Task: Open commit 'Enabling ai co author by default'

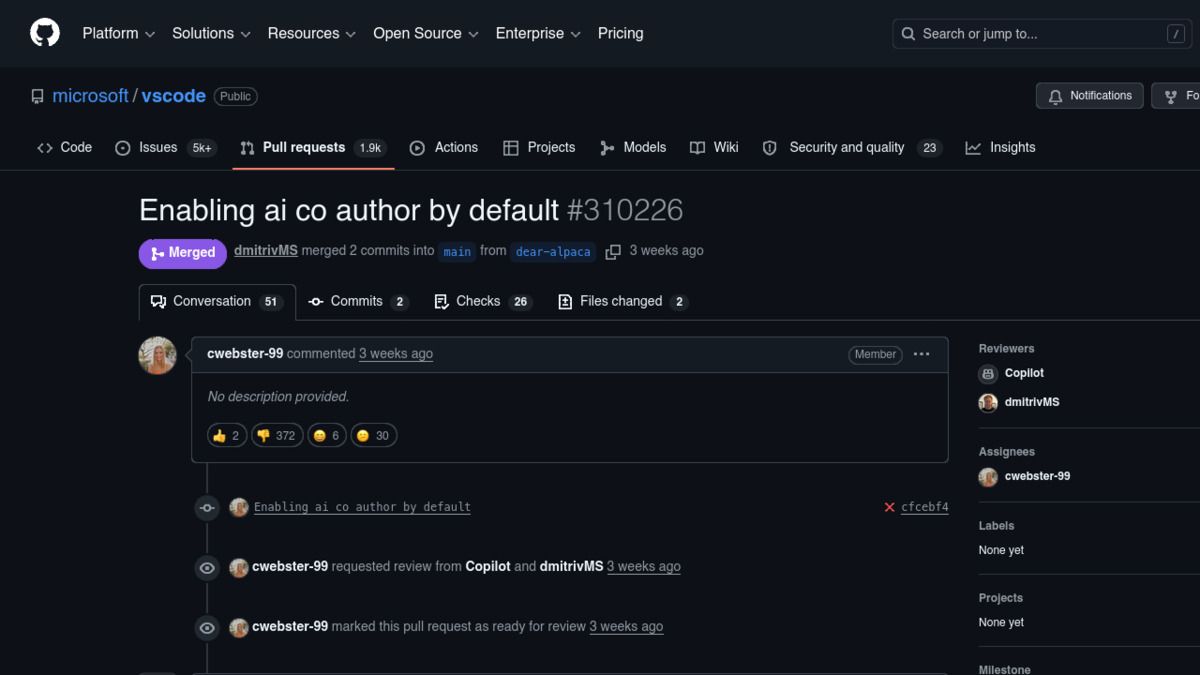Action: (362, 507)
